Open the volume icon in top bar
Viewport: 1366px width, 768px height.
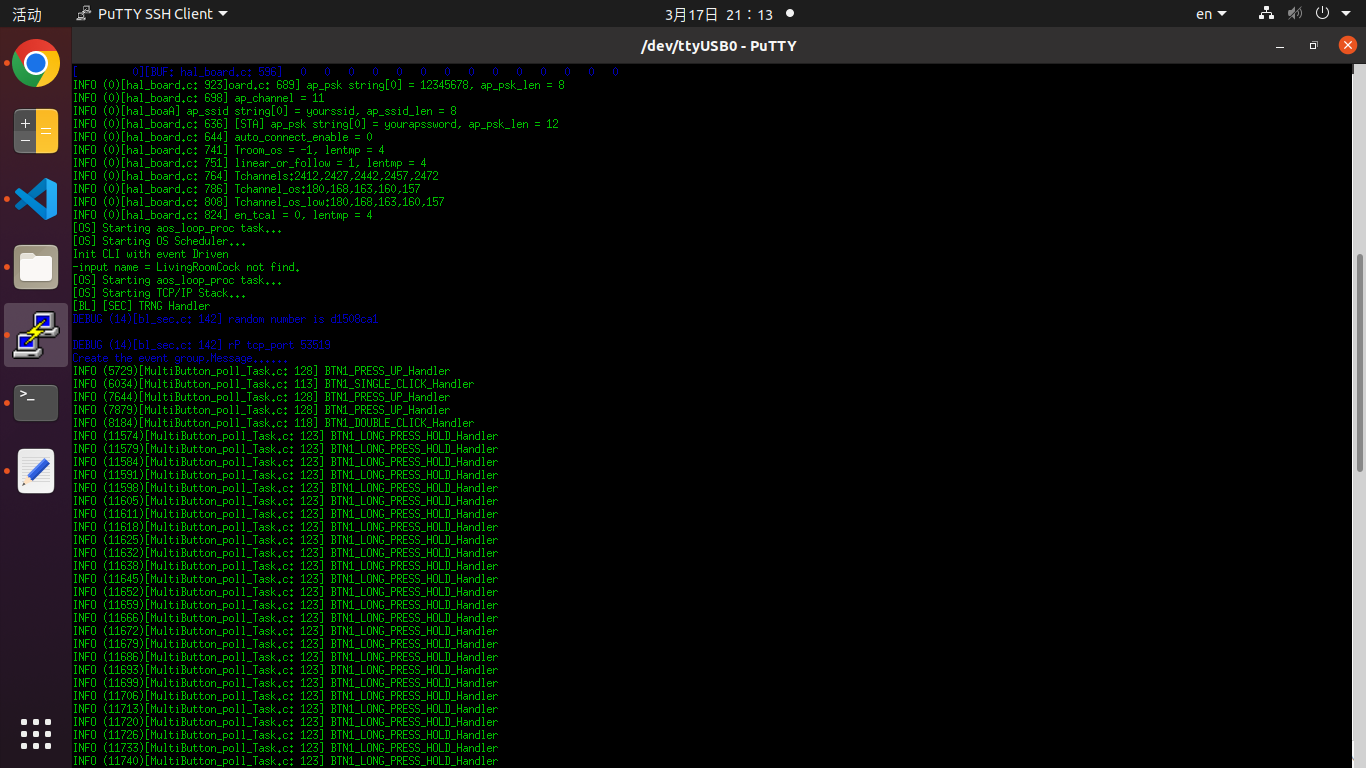pyautogui.click(x=1294, y=14)
